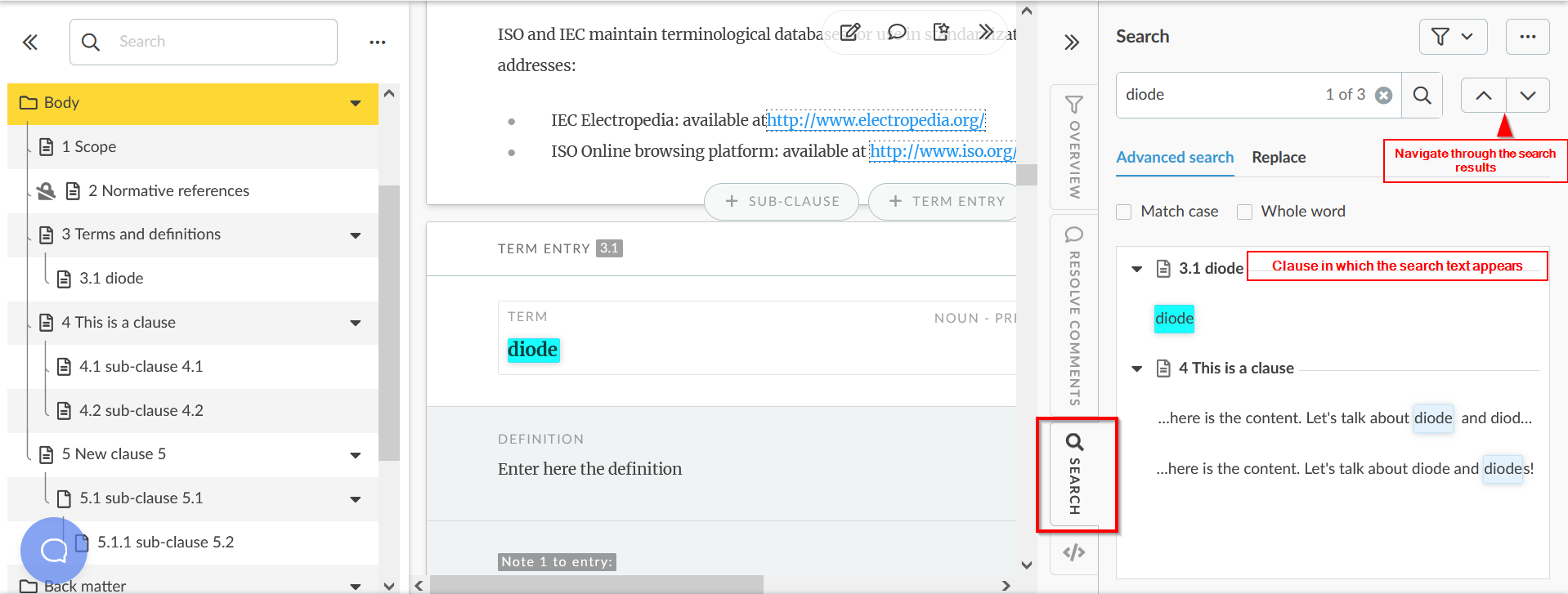Click the editor vertical scrollbar thumb
Screen dimensions: 1568x594
(1027, 175)
